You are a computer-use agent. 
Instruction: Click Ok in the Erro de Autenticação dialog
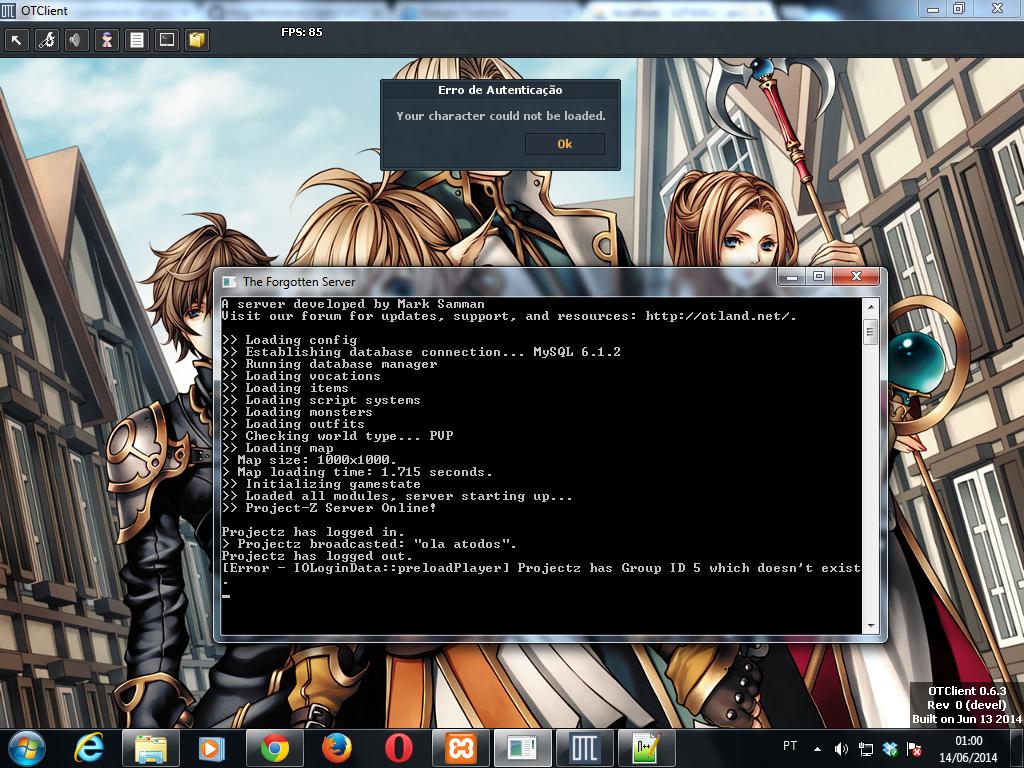565,144
